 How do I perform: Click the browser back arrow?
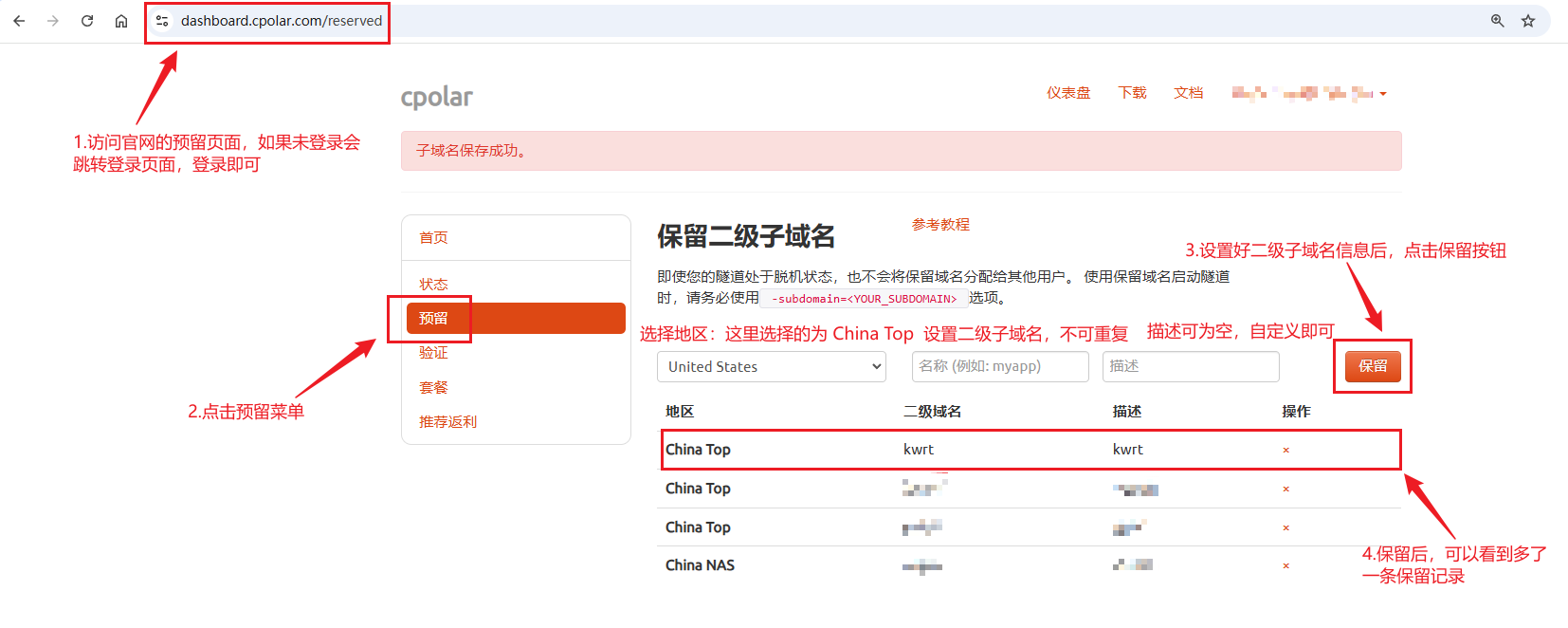(19, 21)
